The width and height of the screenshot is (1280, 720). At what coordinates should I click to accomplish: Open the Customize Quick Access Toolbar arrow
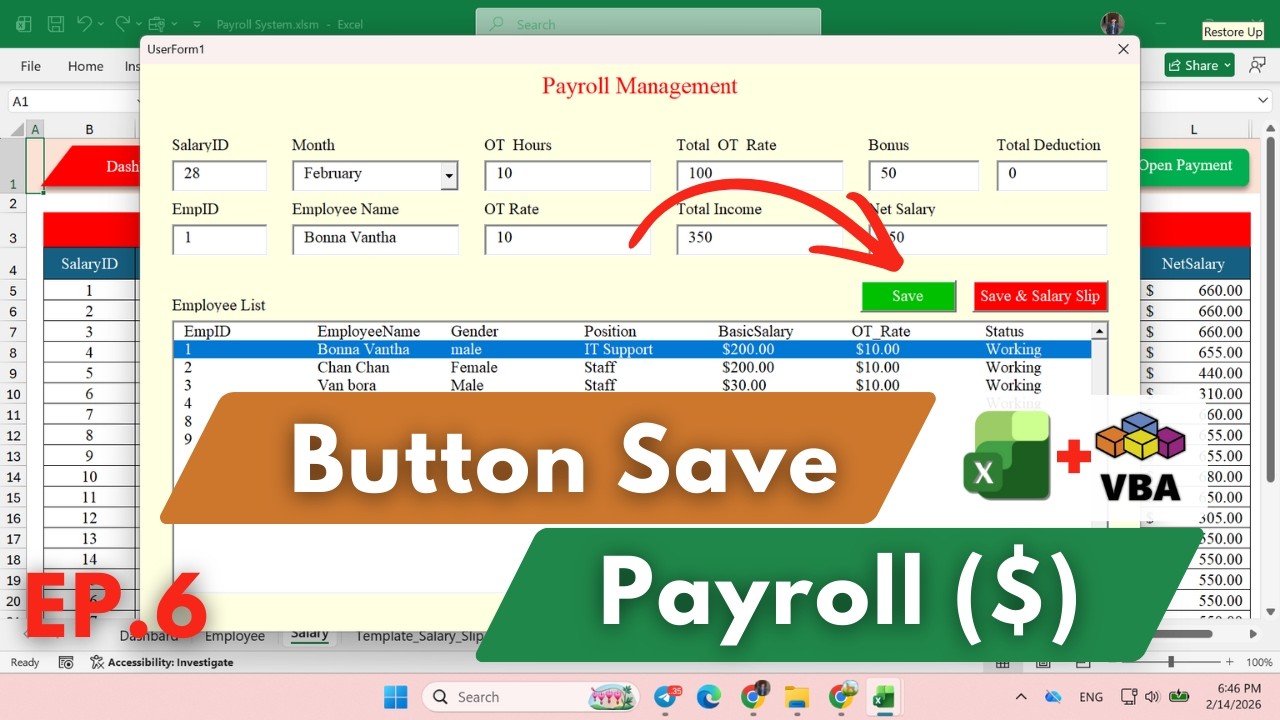click(195, 24)
